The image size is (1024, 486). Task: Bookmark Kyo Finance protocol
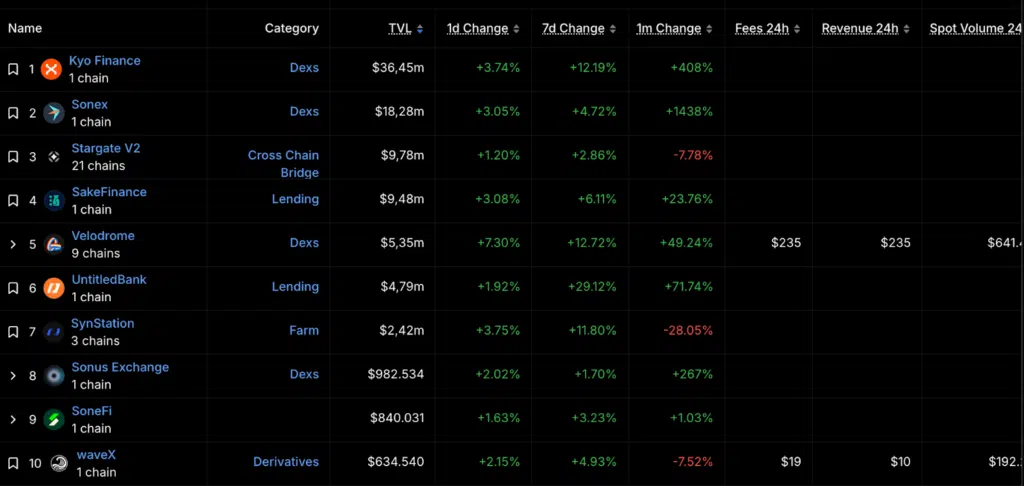pyautogui.click(x=13, y=69)
